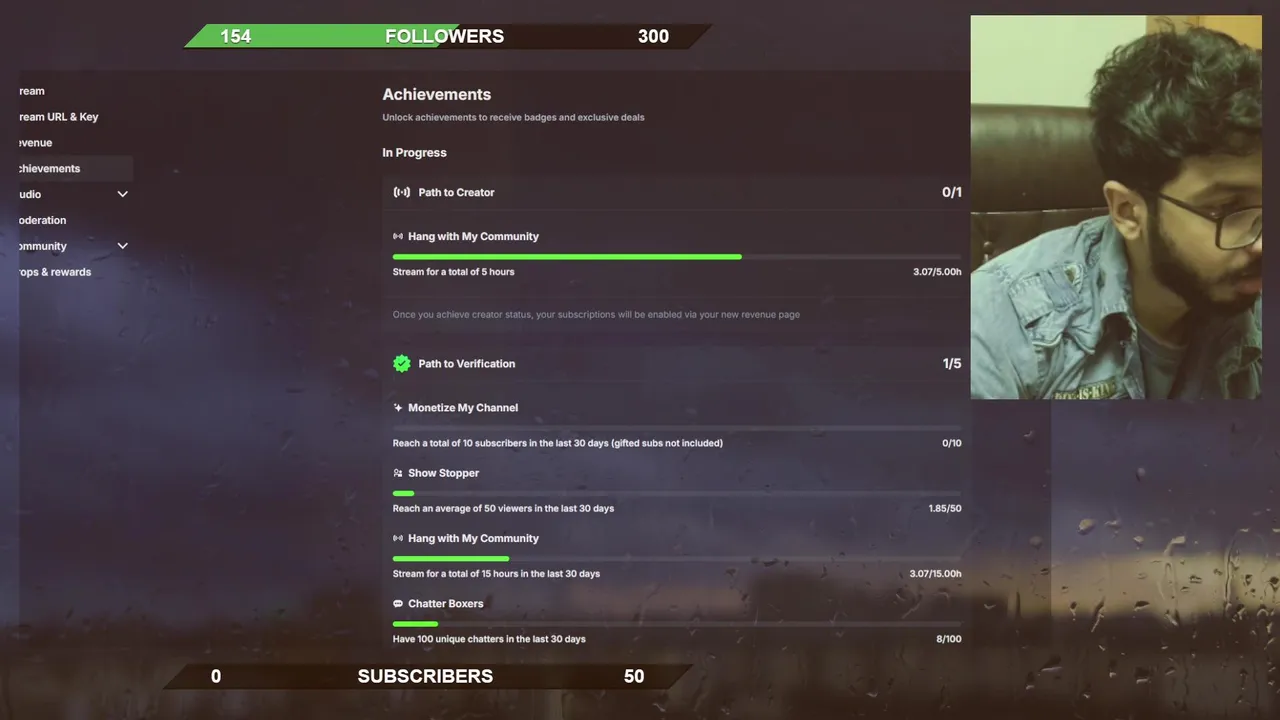Screen dimensions: 1280x720
Task: Click the Monetize My Channel sparkle icon
Action: point(398,407)
